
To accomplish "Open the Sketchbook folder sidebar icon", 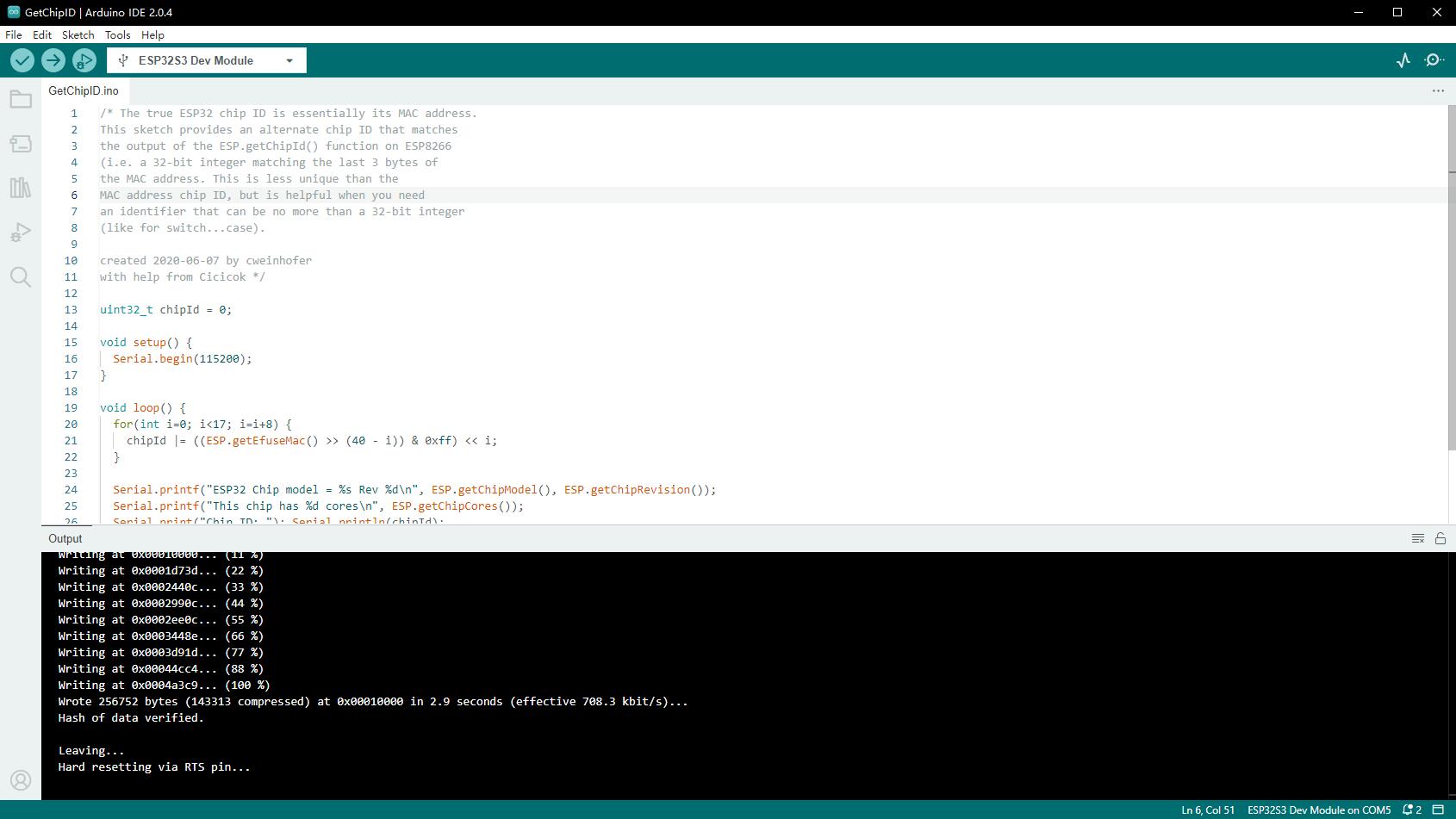I will point(21,100).
